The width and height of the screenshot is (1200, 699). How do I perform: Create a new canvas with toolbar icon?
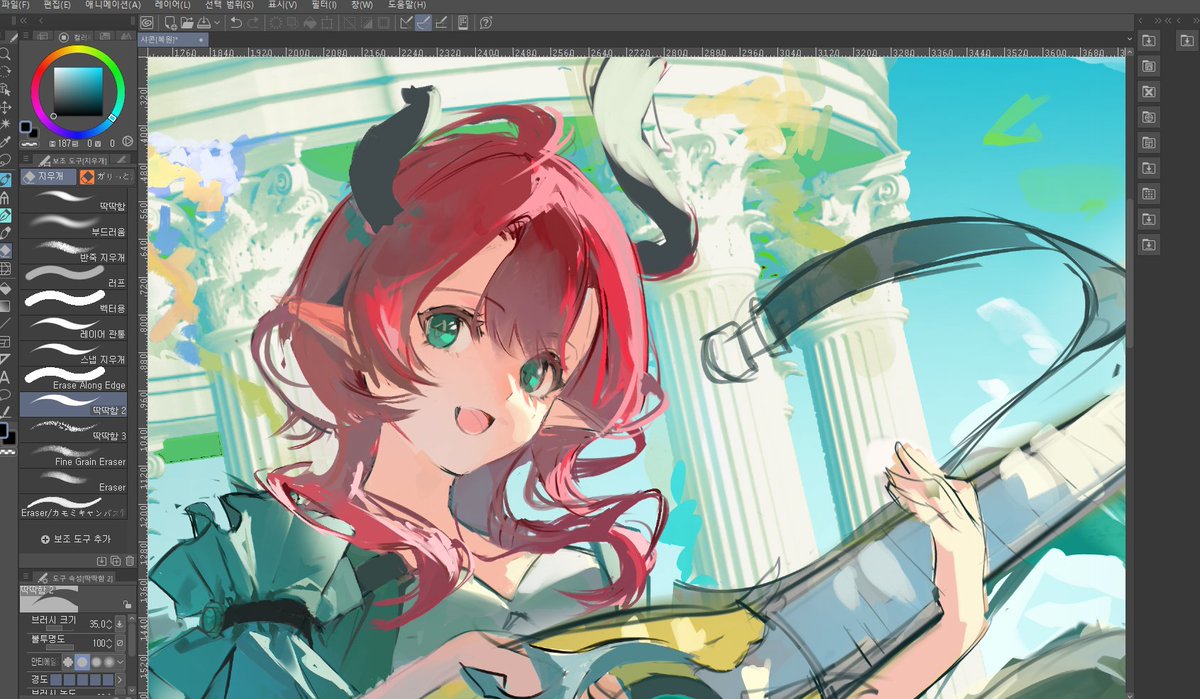coord(172,22)
